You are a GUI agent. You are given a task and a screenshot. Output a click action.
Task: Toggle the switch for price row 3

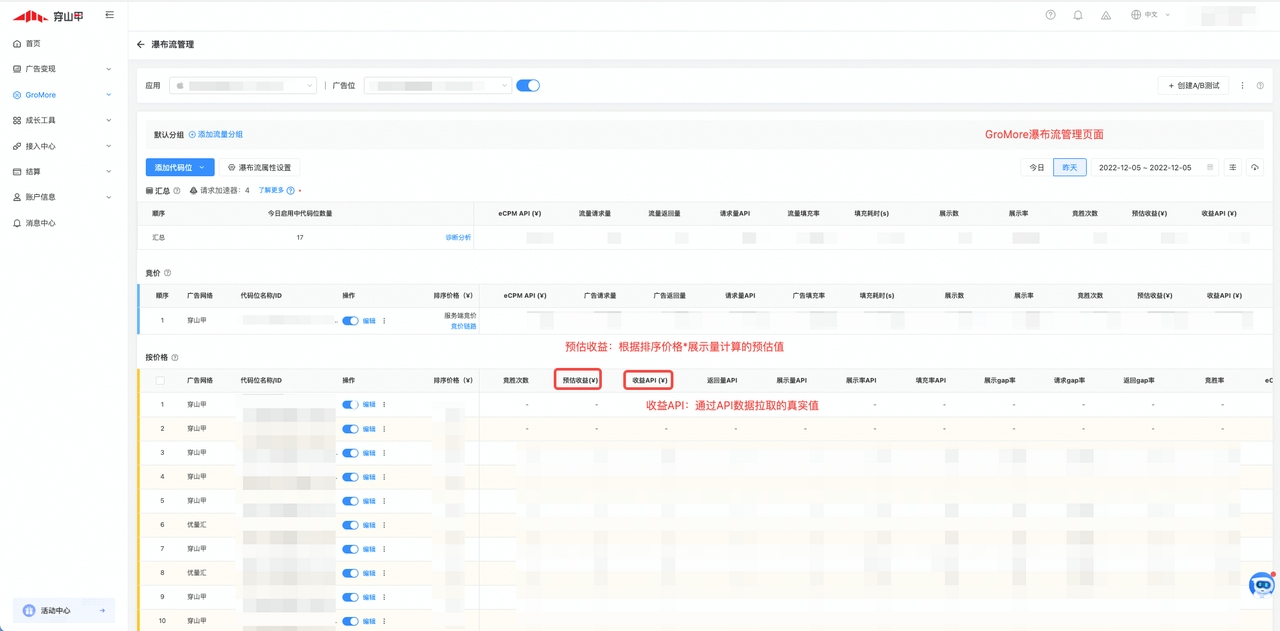pos(350,453)
